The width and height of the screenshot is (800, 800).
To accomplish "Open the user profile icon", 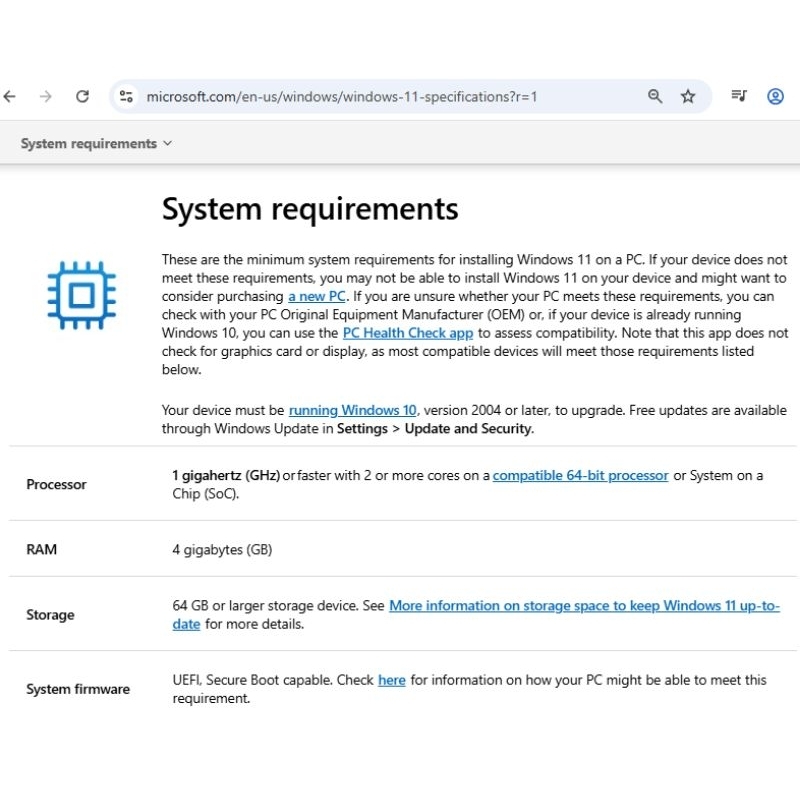I will [x=775, y=97].
